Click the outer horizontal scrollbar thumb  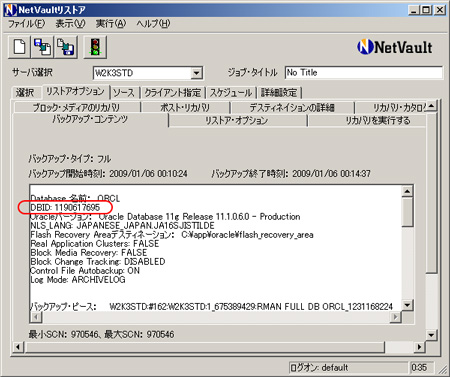[204, 347]
